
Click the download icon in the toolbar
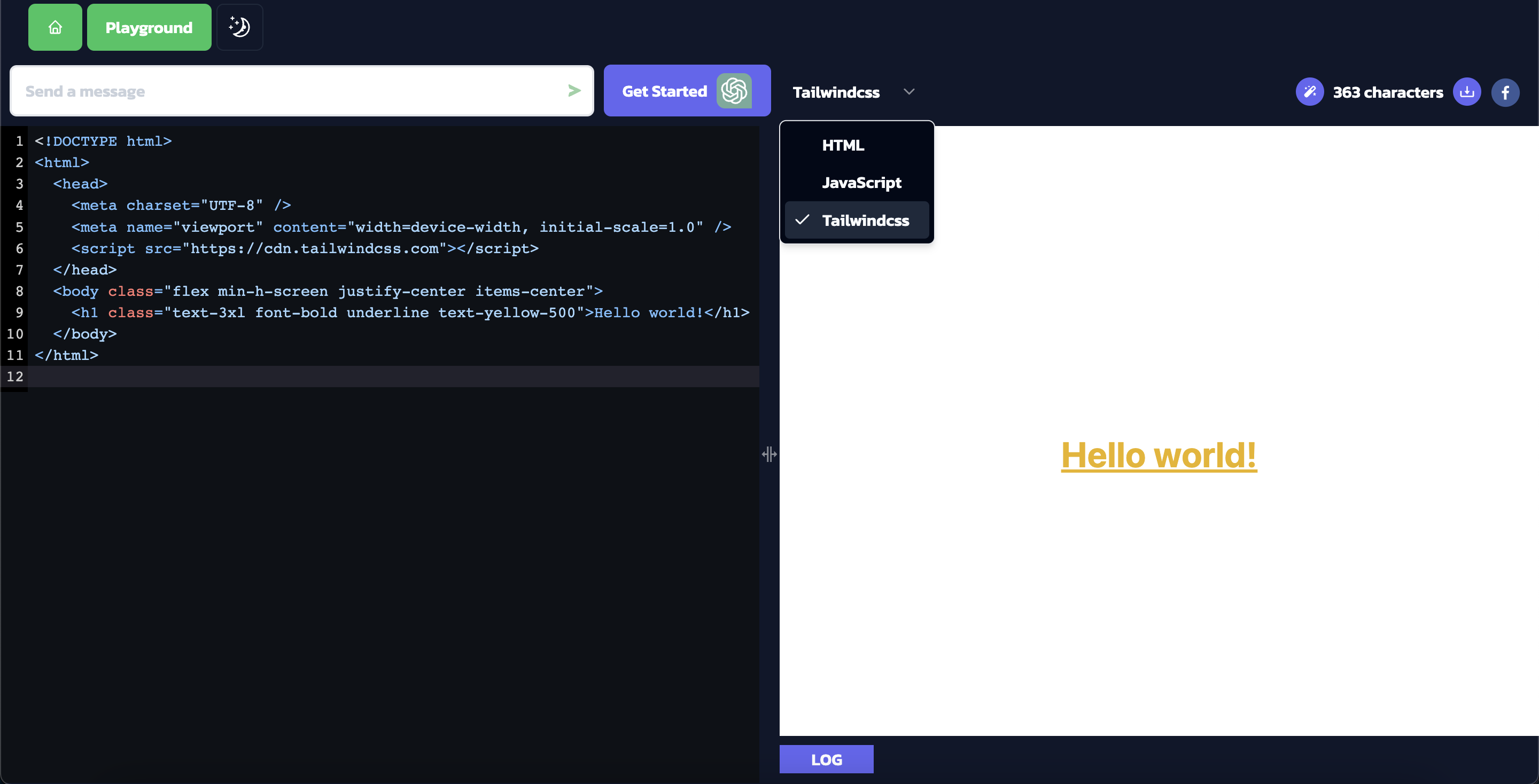pyautogui.click(x=1467, y=91)
